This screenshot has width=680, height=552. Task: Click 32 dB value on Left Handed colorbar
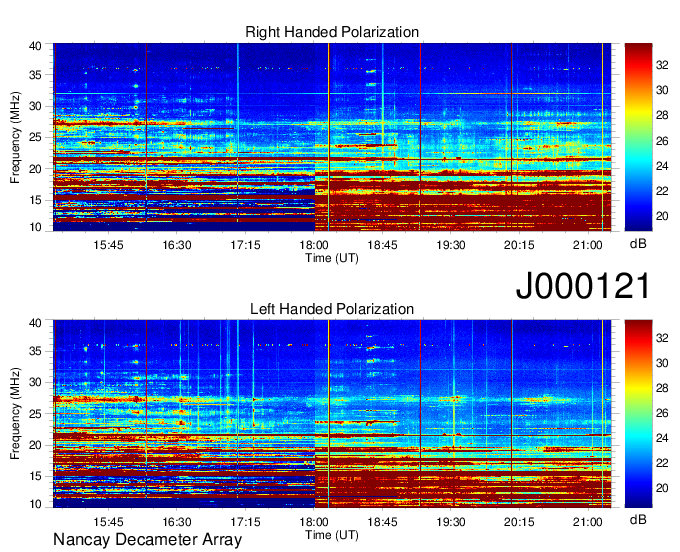662,338
